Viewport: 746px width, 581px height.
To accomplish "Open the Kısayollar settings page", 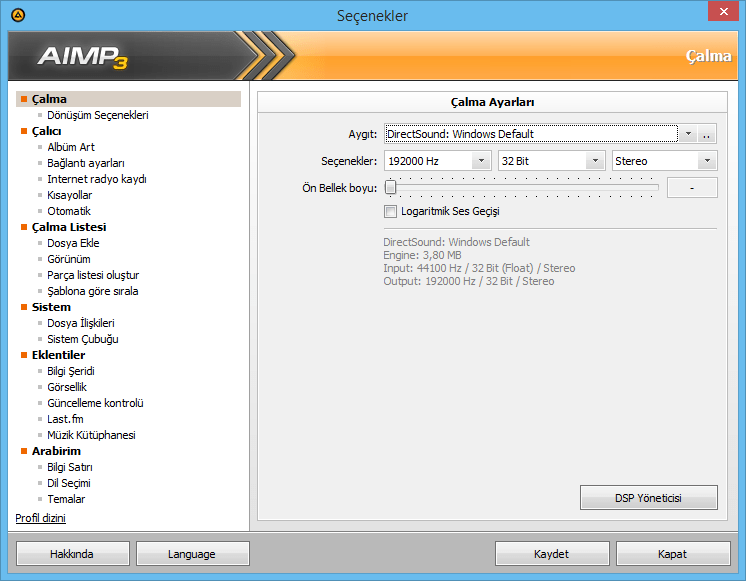I will point(69,195).
